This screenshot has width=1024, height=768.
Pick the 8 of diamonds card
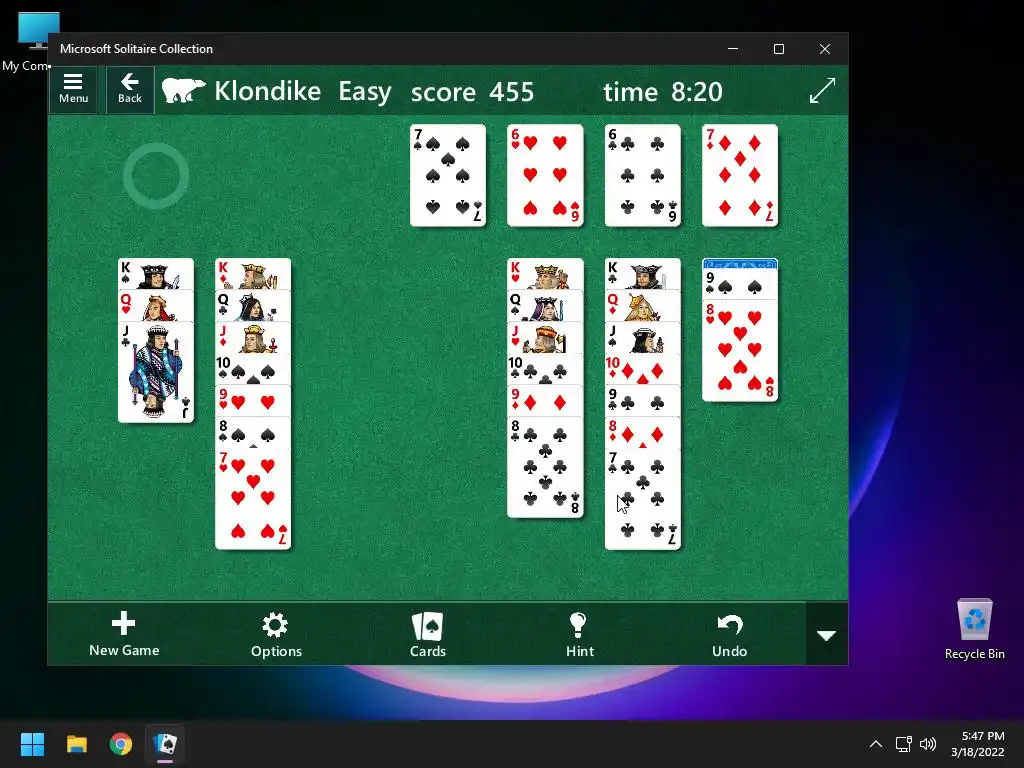pos(643,432)
